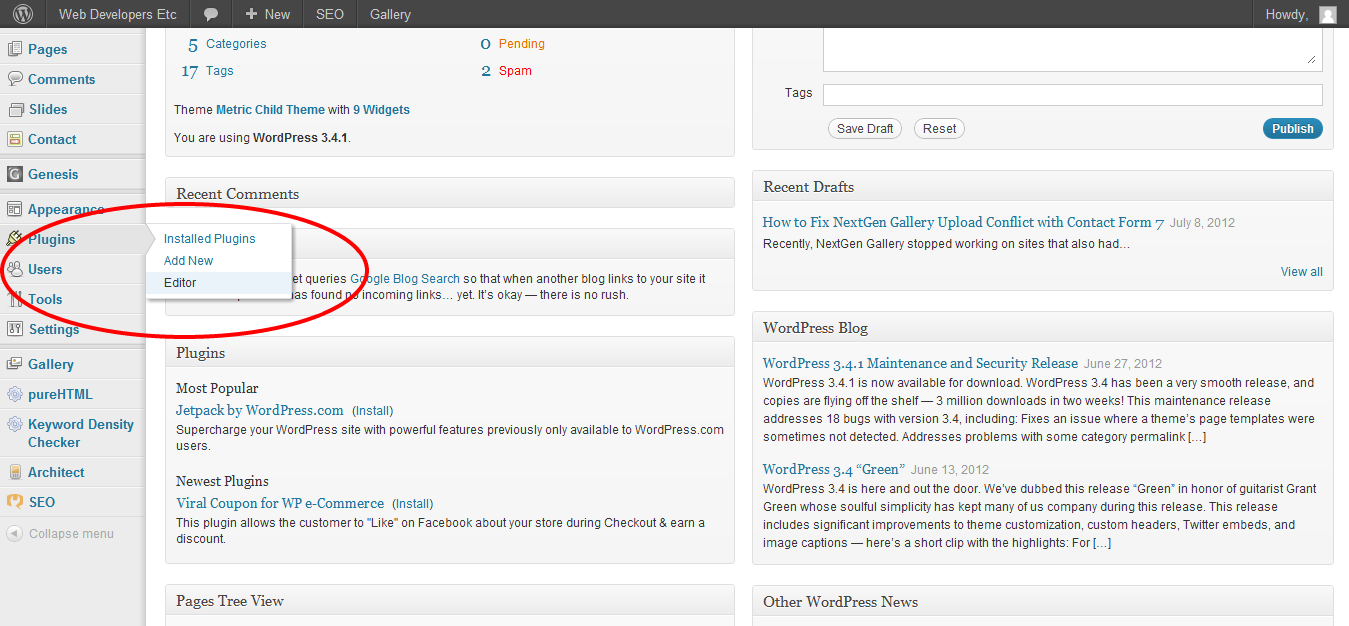Click the Appearance sidebar icon

(x=15, y=209)
